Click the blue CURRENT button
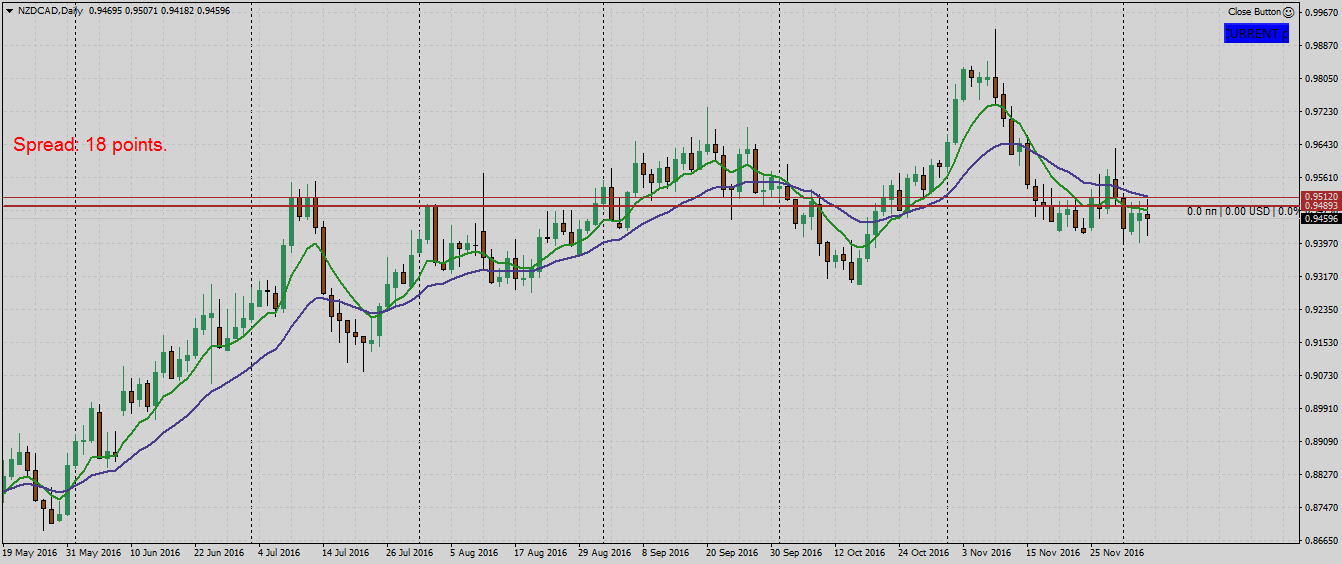This screenshot has width=1342, height=564. [1256, 33]
